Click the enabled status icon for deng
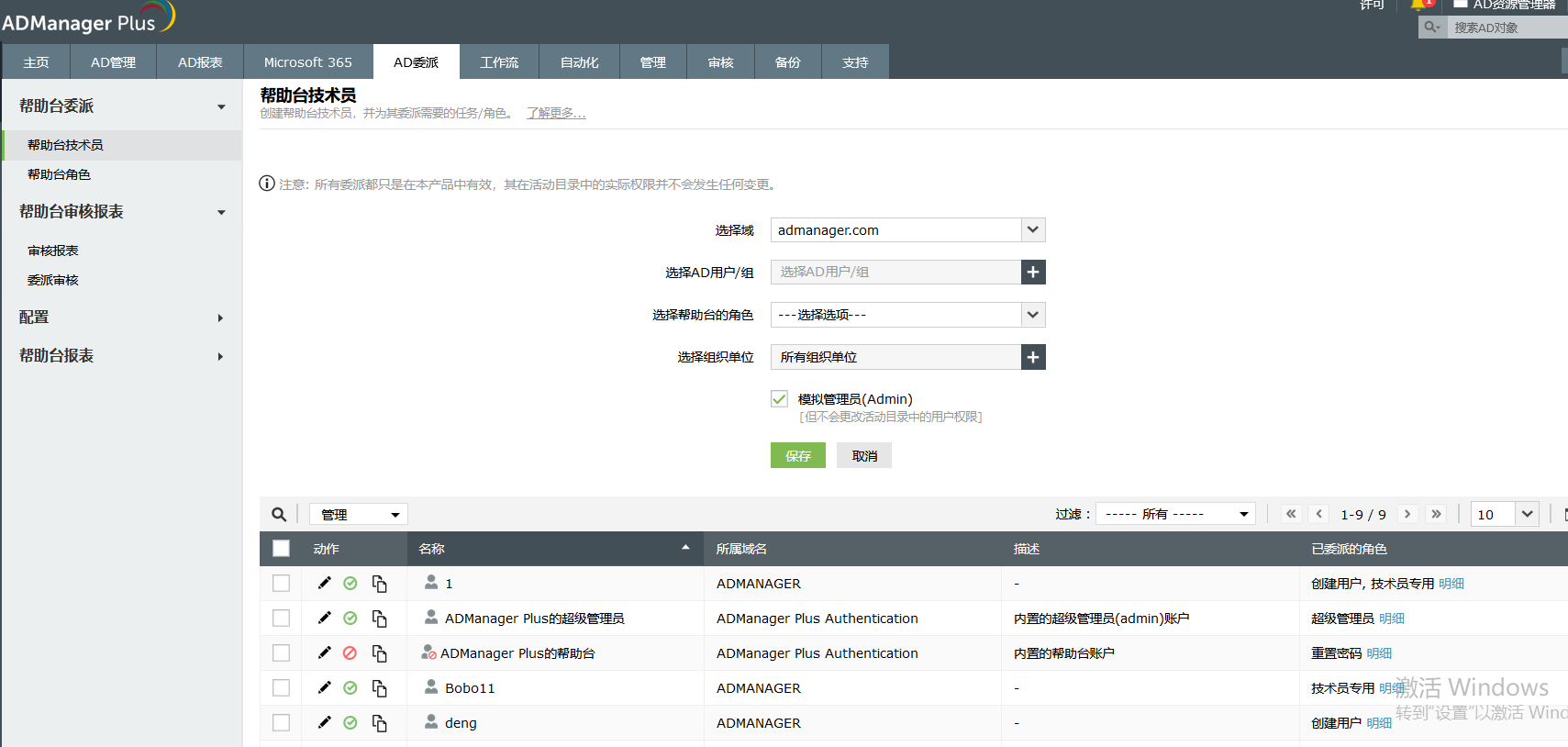Viewport: 1568px width, 747px height. click(350, 723)
